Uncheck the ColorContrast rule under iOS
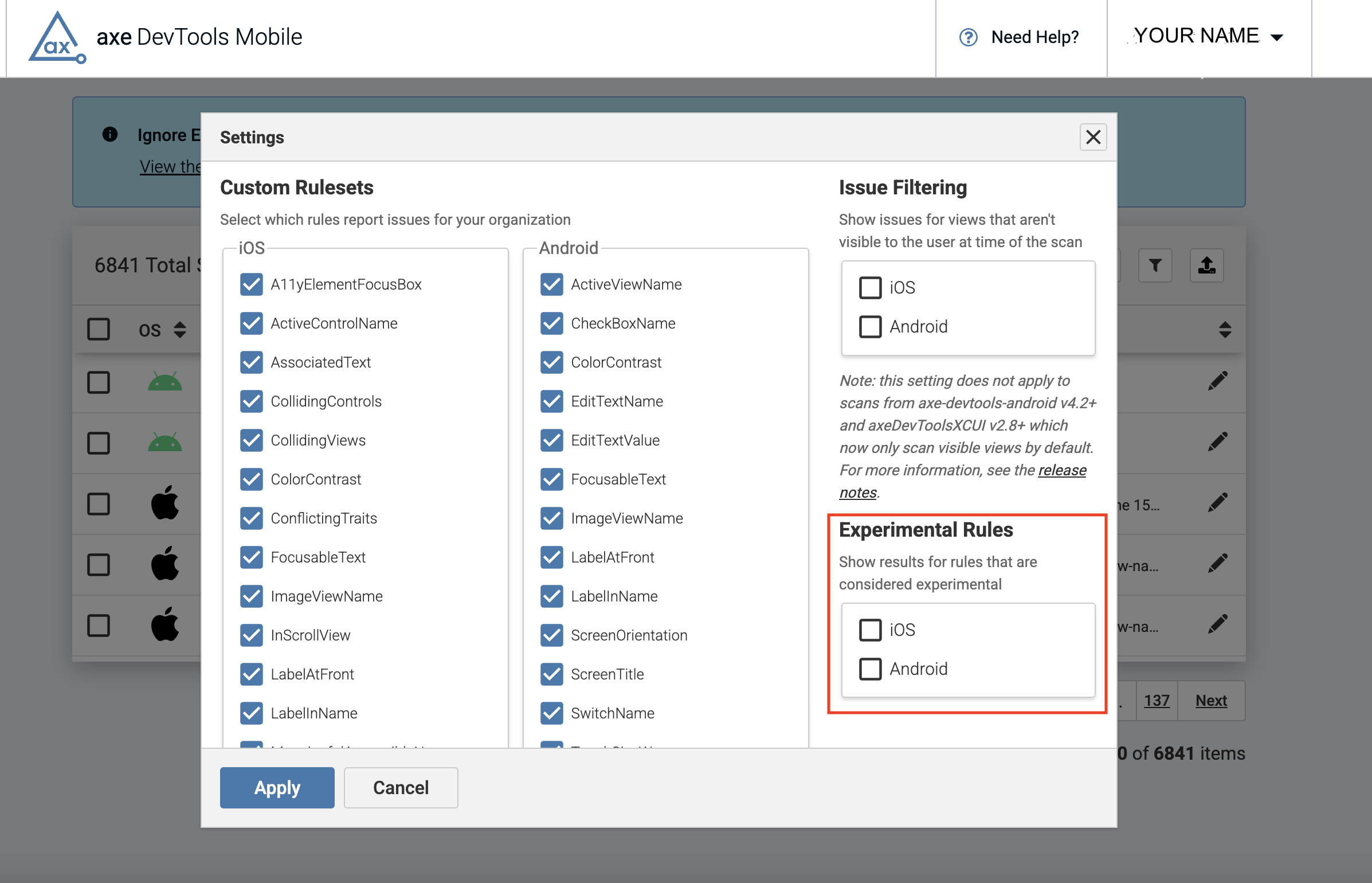Image resolution: width=1372 pixels, height=883 pixels. (252, 479)
